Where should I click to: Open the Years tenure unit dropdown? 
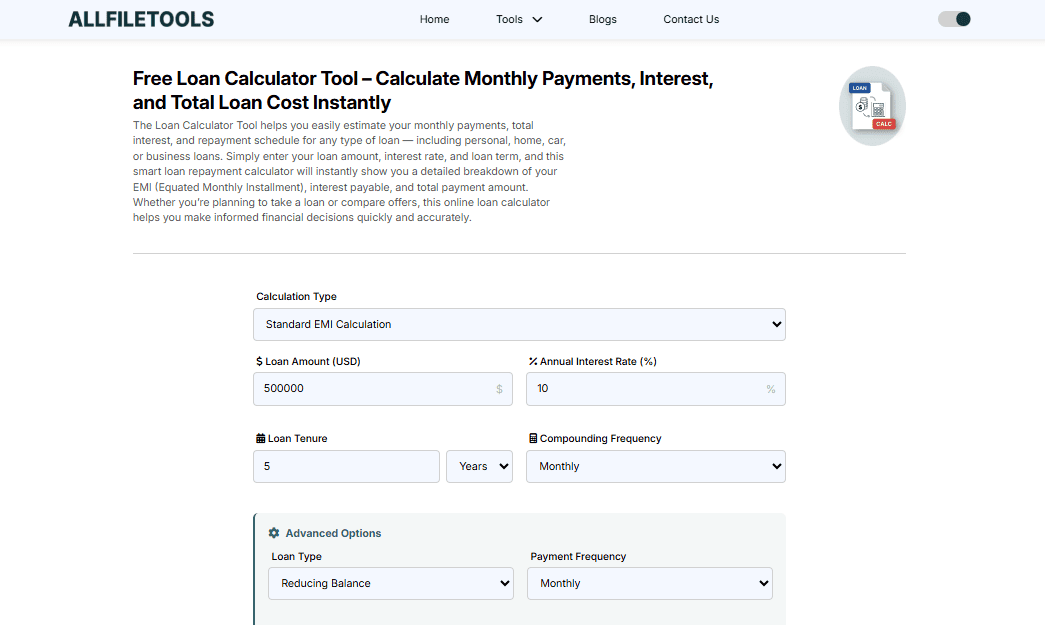point(479,466)
